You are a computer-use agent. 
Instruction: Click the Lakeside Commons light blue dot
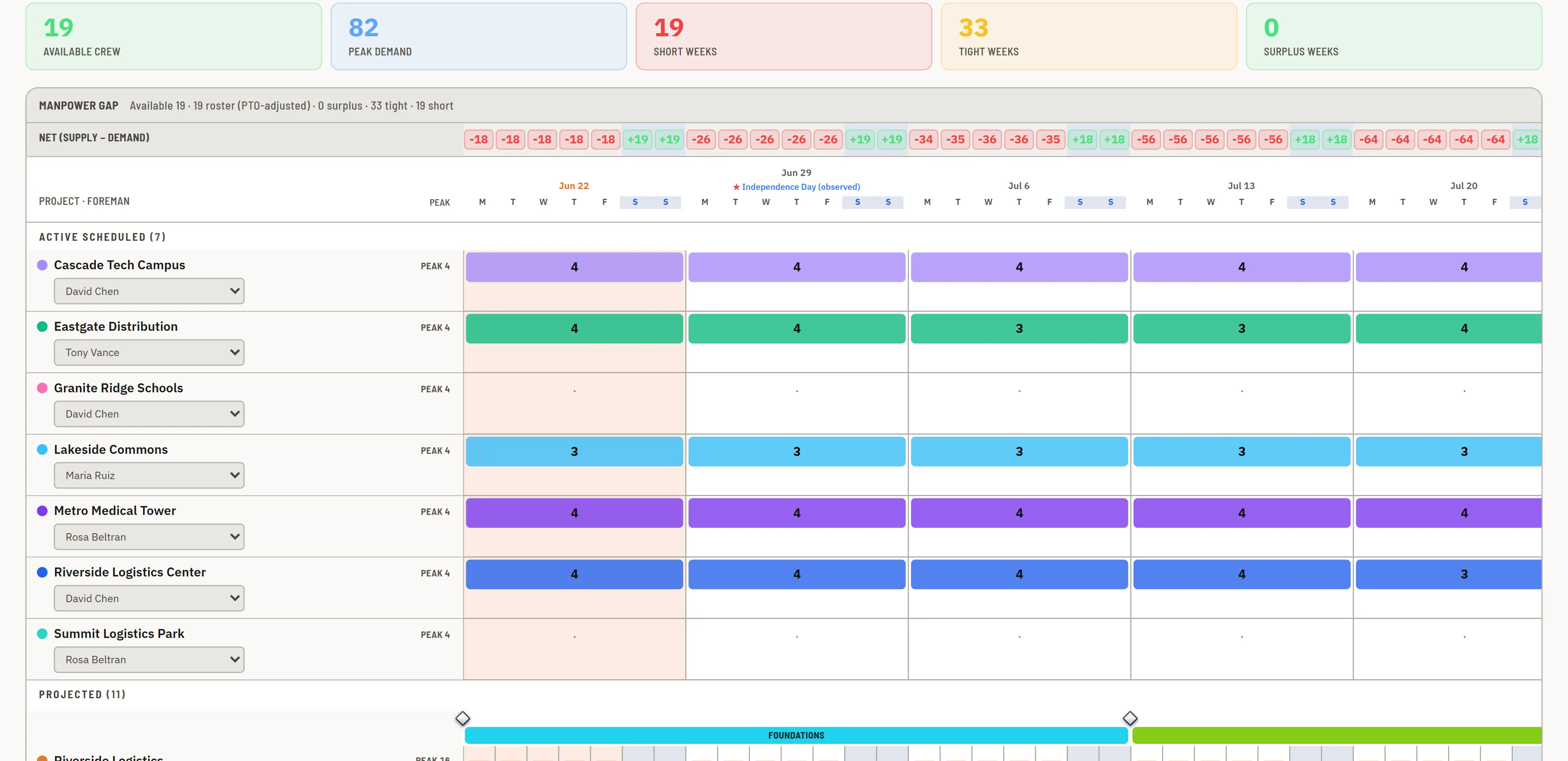tap(43, 449)
